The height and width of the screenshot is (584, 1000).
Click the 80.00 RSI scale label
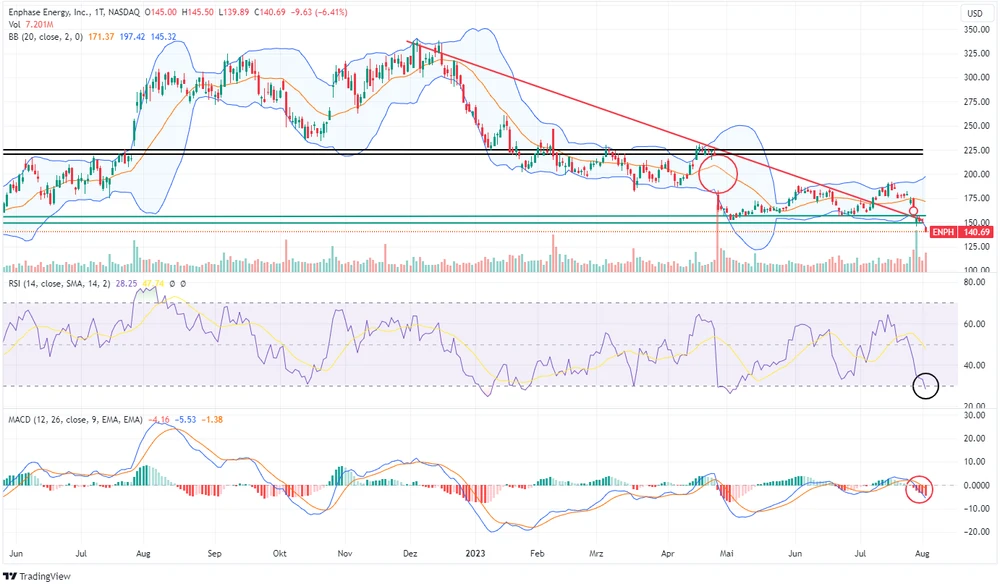click(977, 283)
